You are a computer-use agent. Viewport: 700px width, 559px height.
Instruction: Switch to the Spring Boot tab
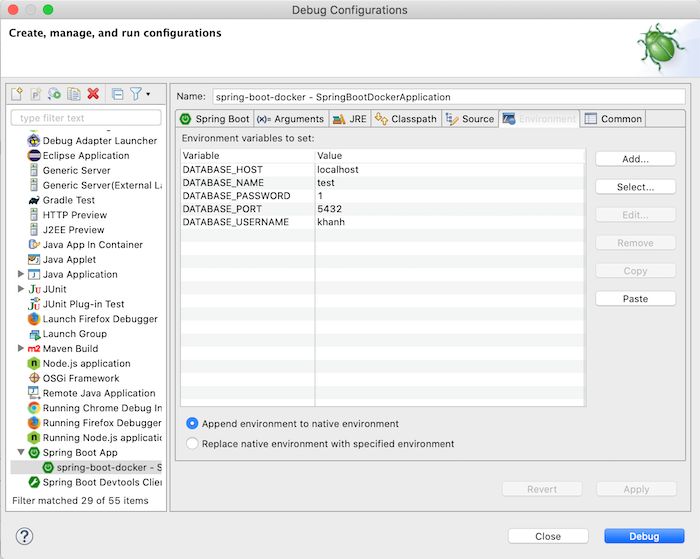215,119
